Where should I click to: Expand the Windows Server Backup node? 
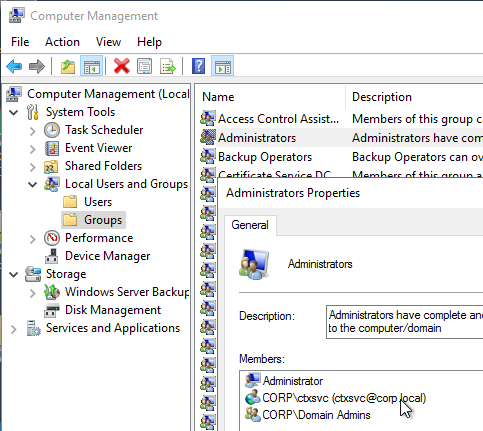(33, 293)
